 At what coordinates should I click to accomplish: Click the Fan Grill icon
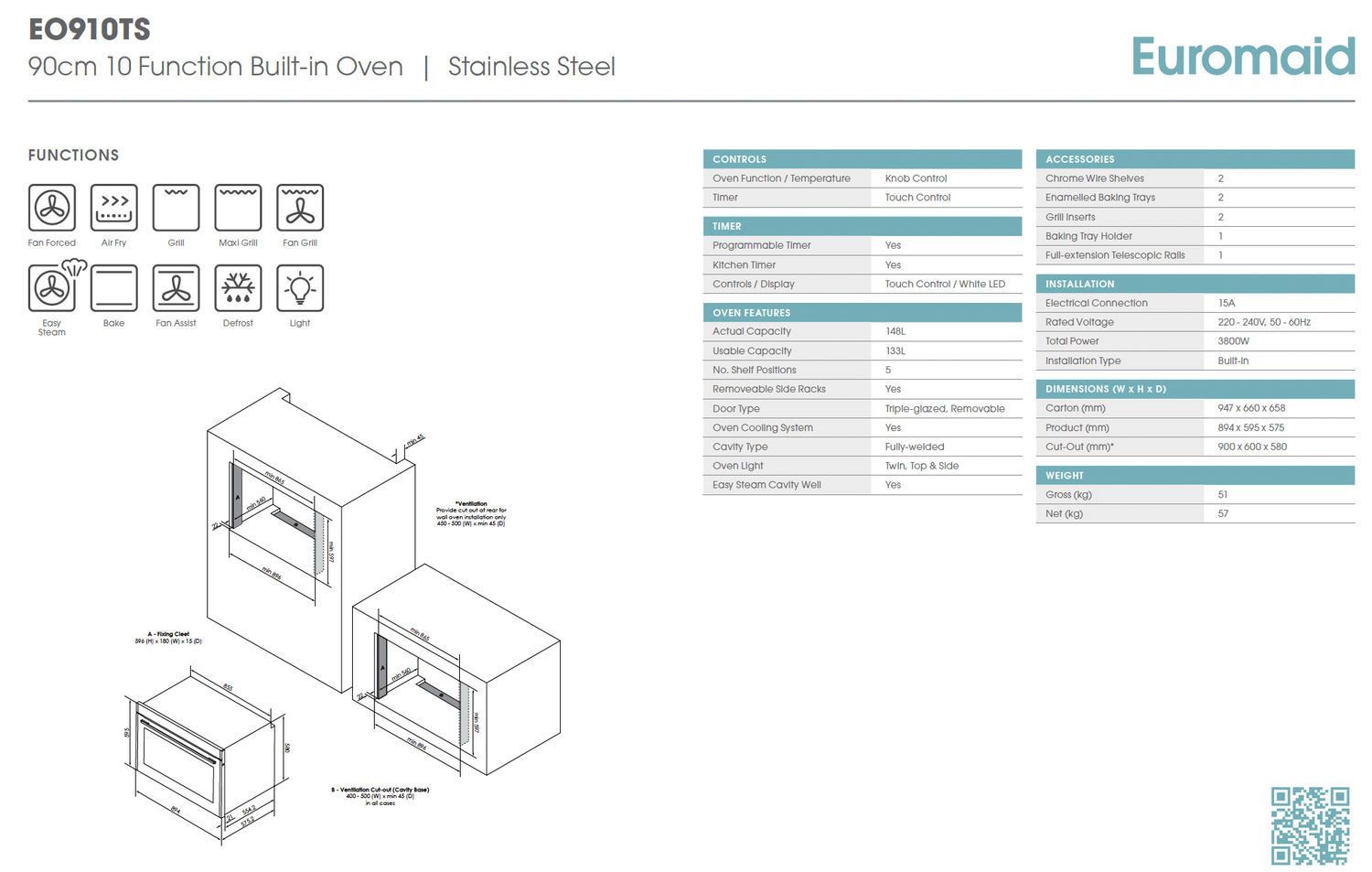click(x=300, y=208)
